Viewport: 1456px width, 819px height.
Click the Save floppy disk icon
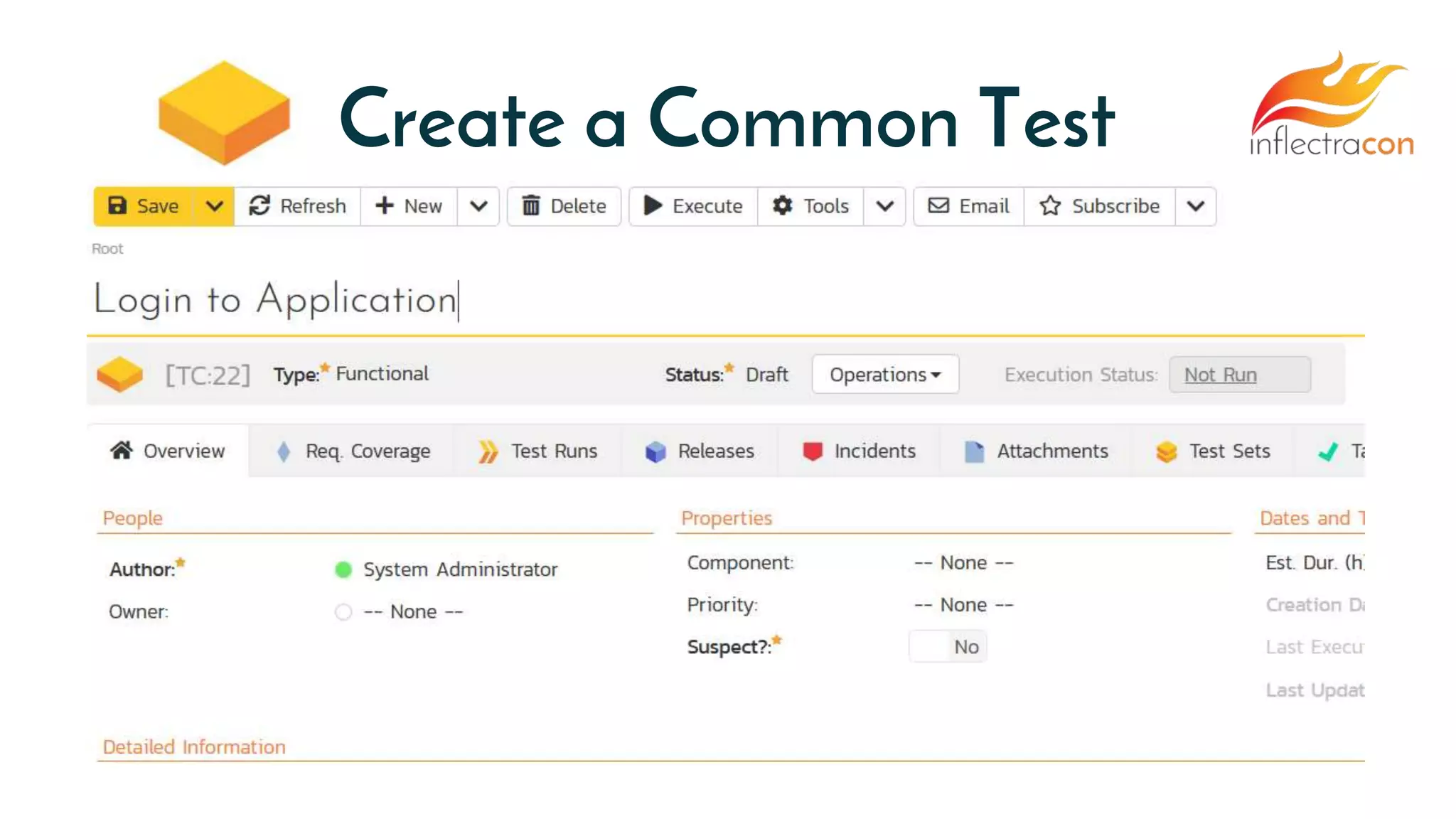point(117,206)
